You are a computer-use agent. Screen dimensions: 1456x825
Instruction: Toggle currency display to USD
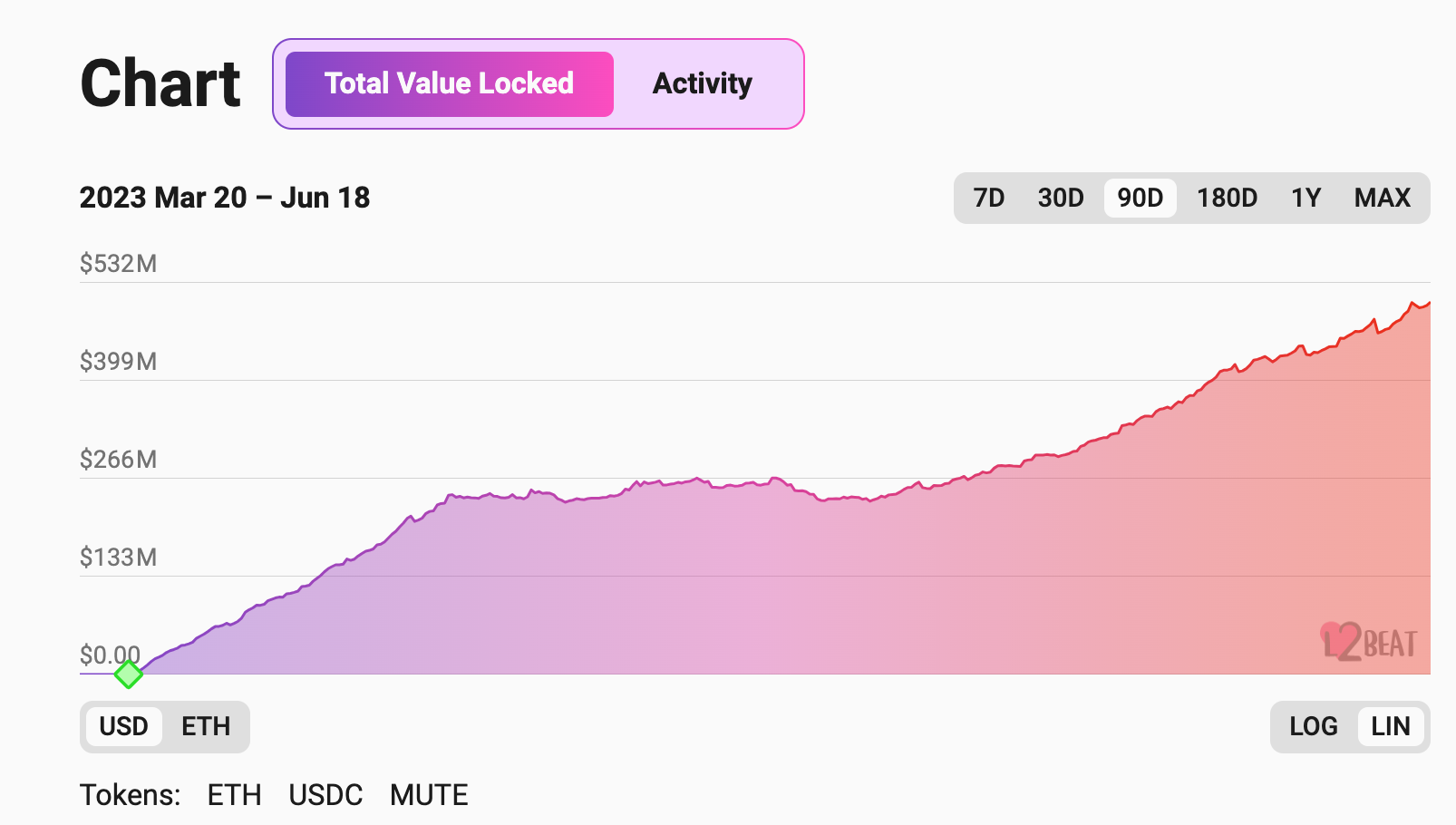click(x=124, y=726)
